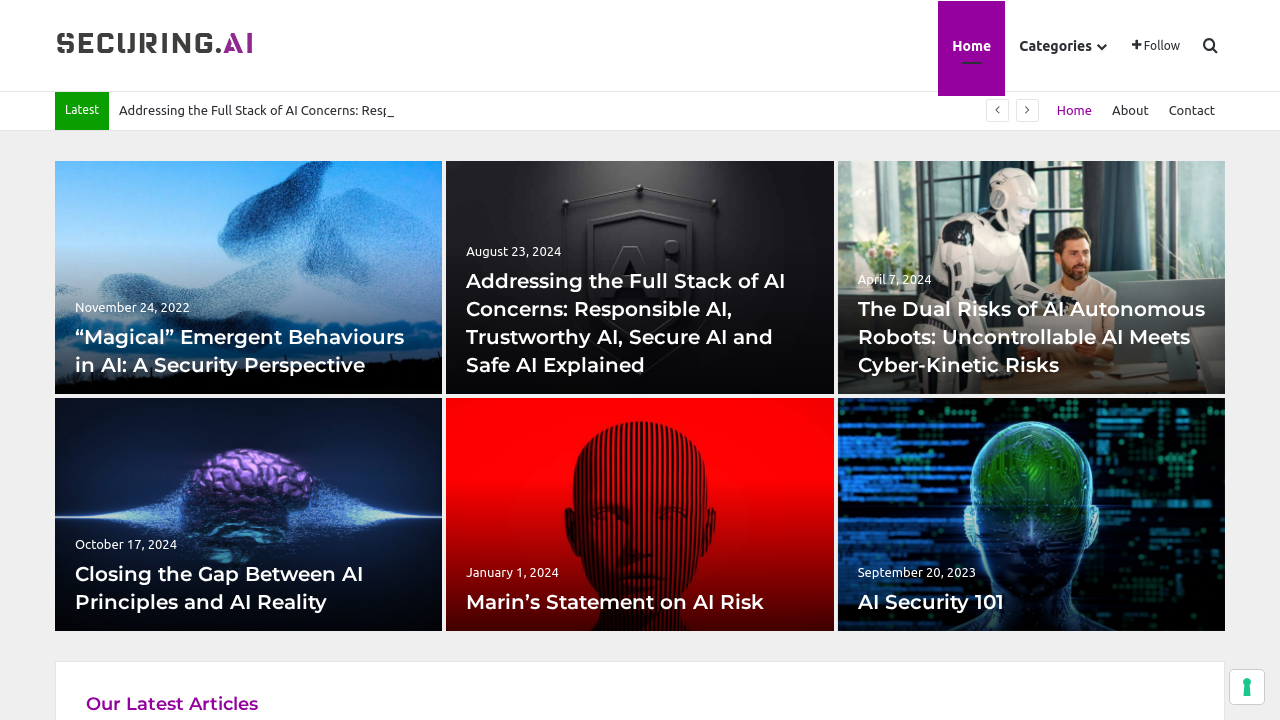This screenshot has height=720, width=1280.
Task: Click the Follow plus icon
Action: (x=1137, y=45)
